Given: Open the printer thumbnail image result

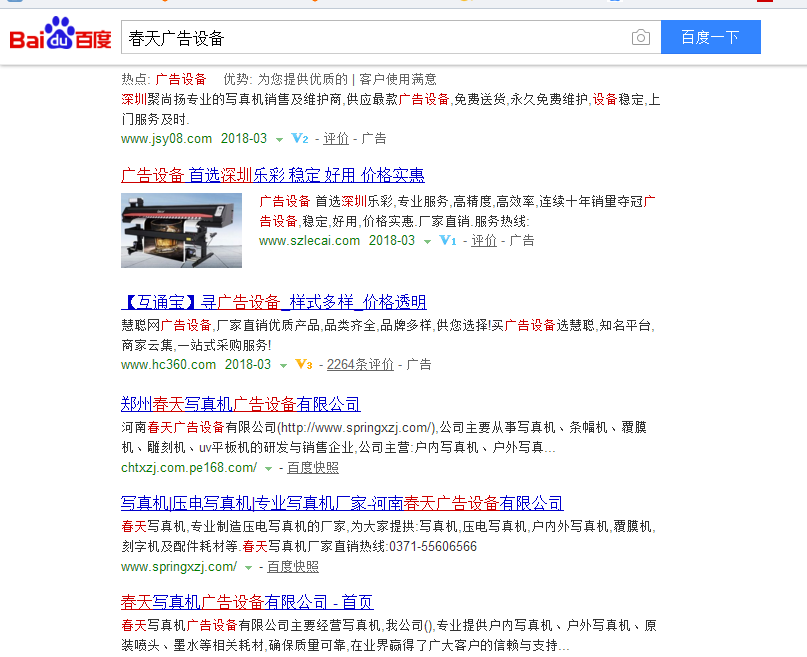Looking at the screenshot, I should coord(181,230).
